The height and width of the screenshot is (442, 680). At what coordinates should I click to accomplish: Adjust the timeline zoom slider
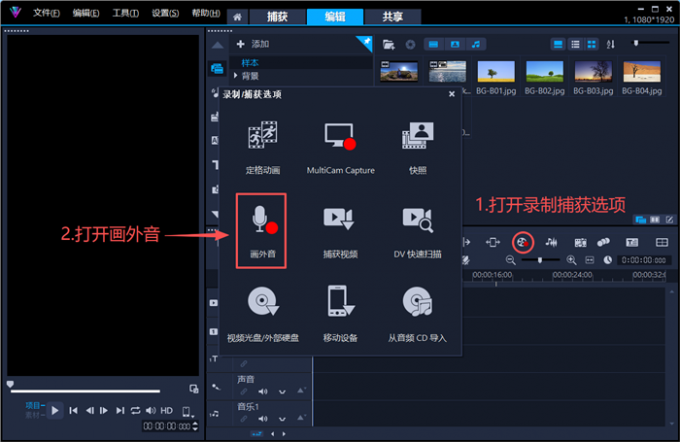point(540,260)
